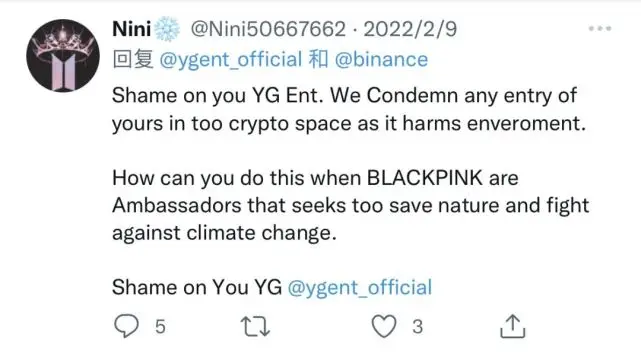Click the reply speech bubble icon
Viewport: 641px width, 360px height.
tap(126, 326)
